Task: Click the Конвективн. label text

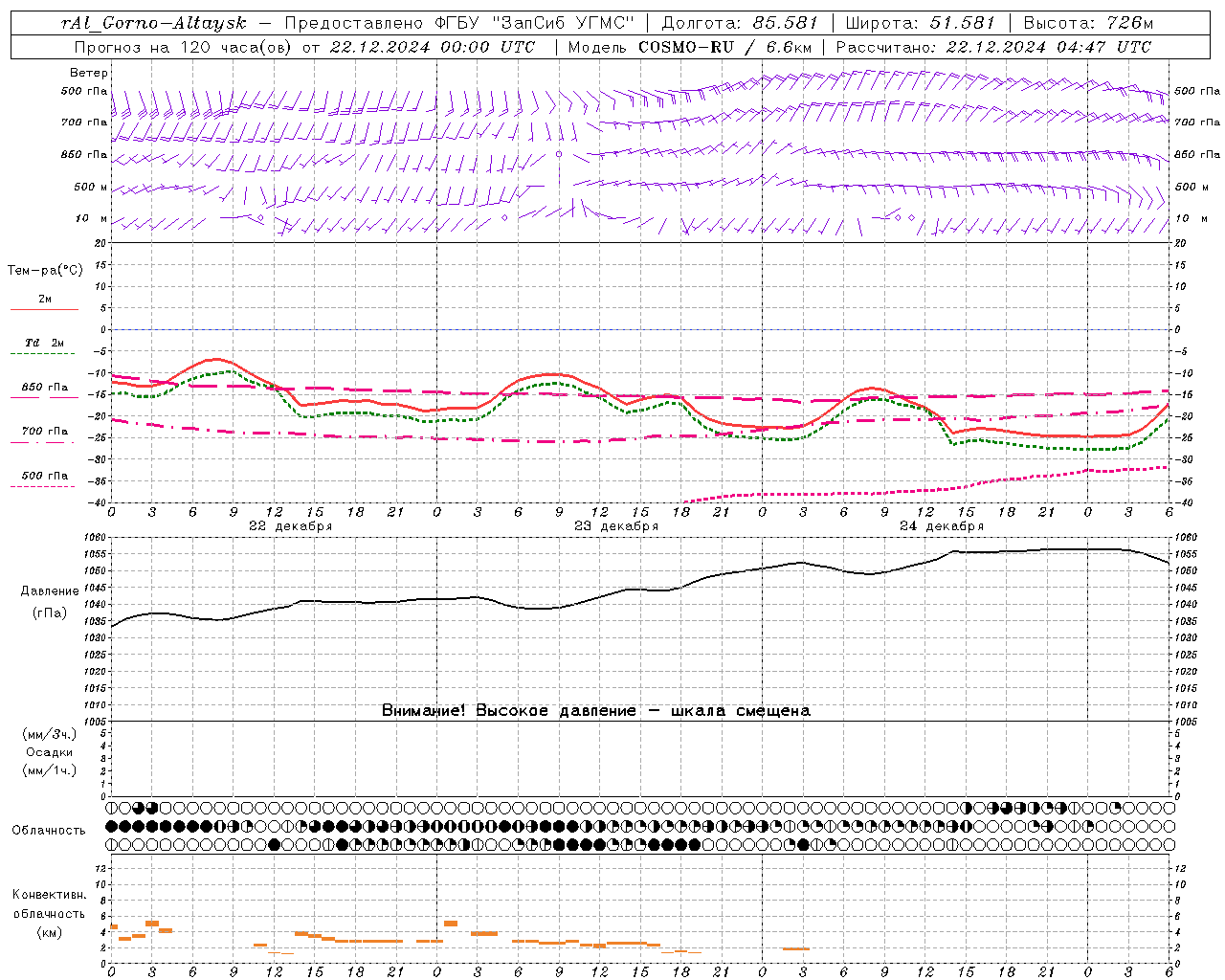Action: point(50,895)
